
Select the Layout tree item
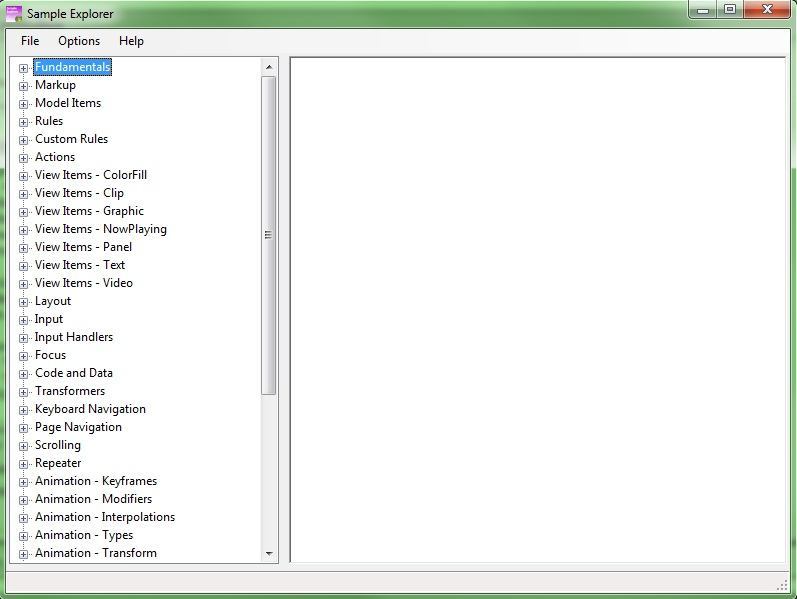click(53, 301)
